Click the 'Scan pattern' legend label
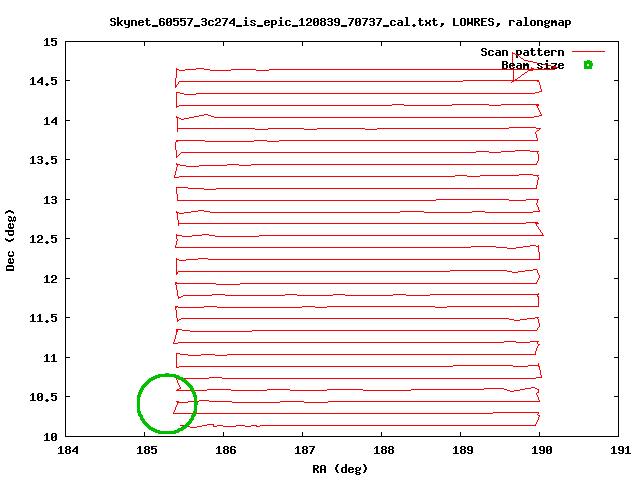This screenshot has height=480, width=640. click(x=522, y=52)
